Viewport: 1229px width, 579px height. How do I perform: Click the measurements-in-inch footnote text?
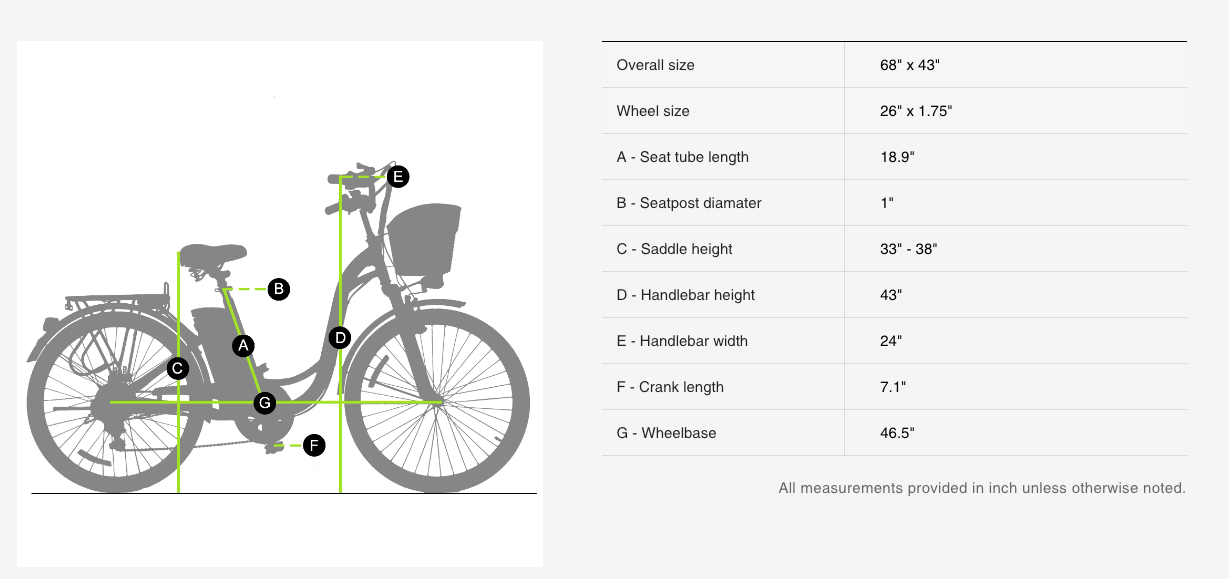coord(981,488)
